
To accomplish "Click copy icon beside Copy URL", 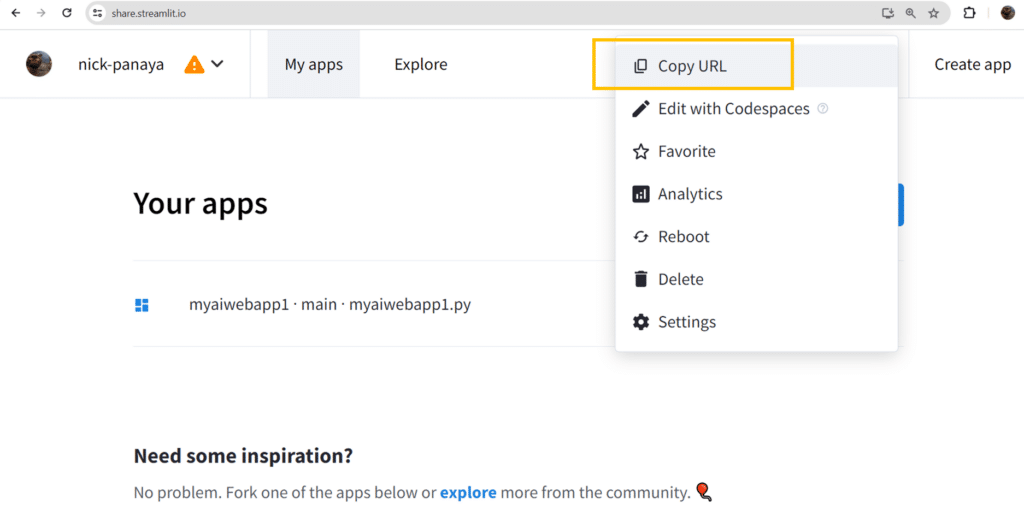I will pyautogui.click(x=641, y=66).
